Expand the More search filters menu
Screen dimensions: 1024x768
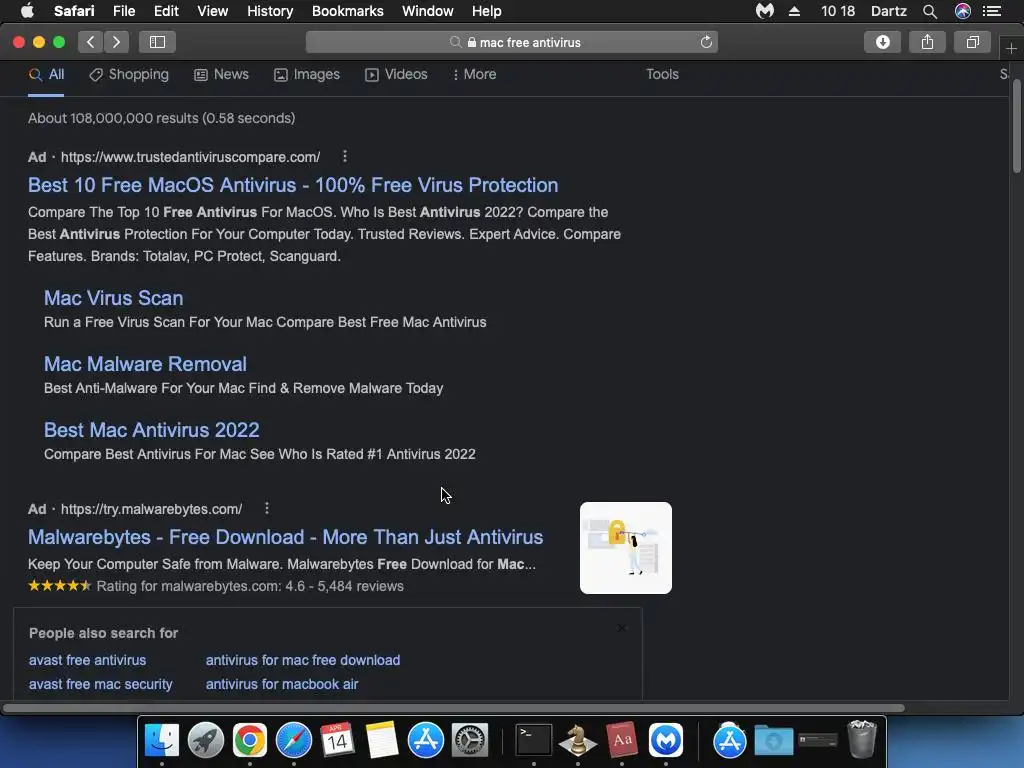[475, 74]
